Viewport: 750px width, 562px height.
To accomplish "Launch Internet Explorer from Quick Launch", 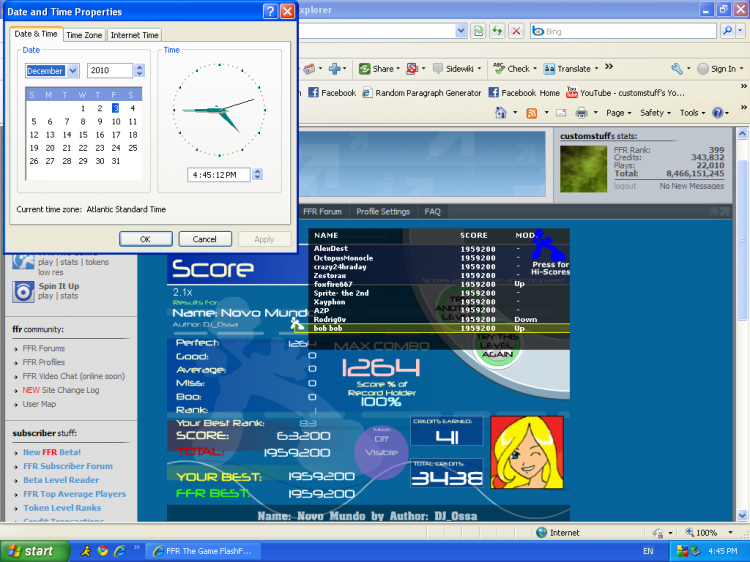I will [x=118, y=551].
